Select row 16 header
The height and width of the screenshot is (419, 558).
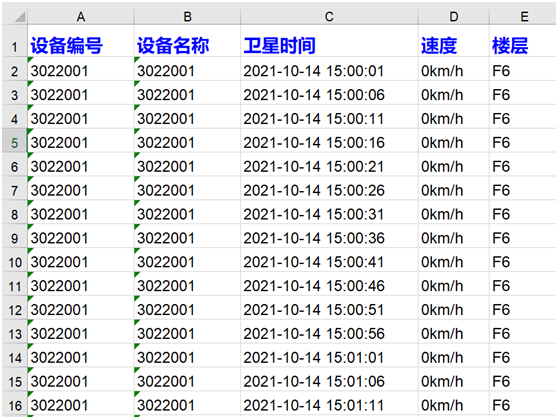pyautogui.click(x=15, y=405)
